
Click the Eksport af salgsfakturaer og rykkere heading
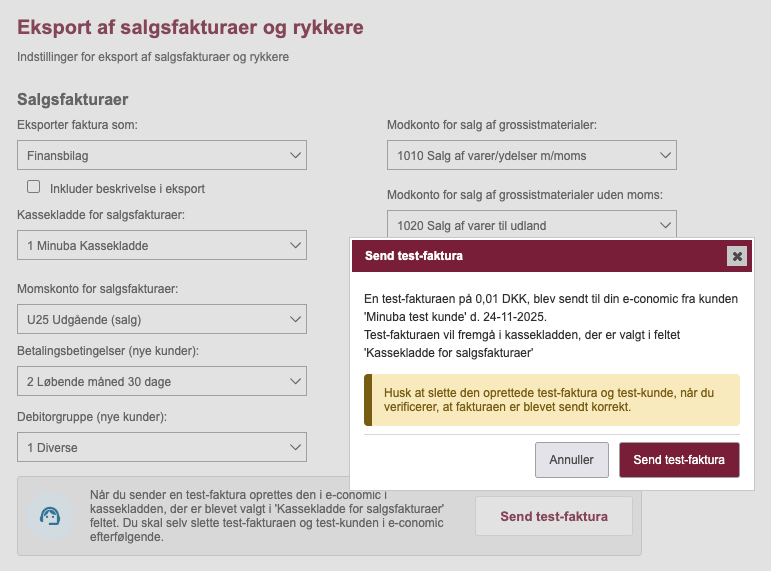(x=190, y=27)
